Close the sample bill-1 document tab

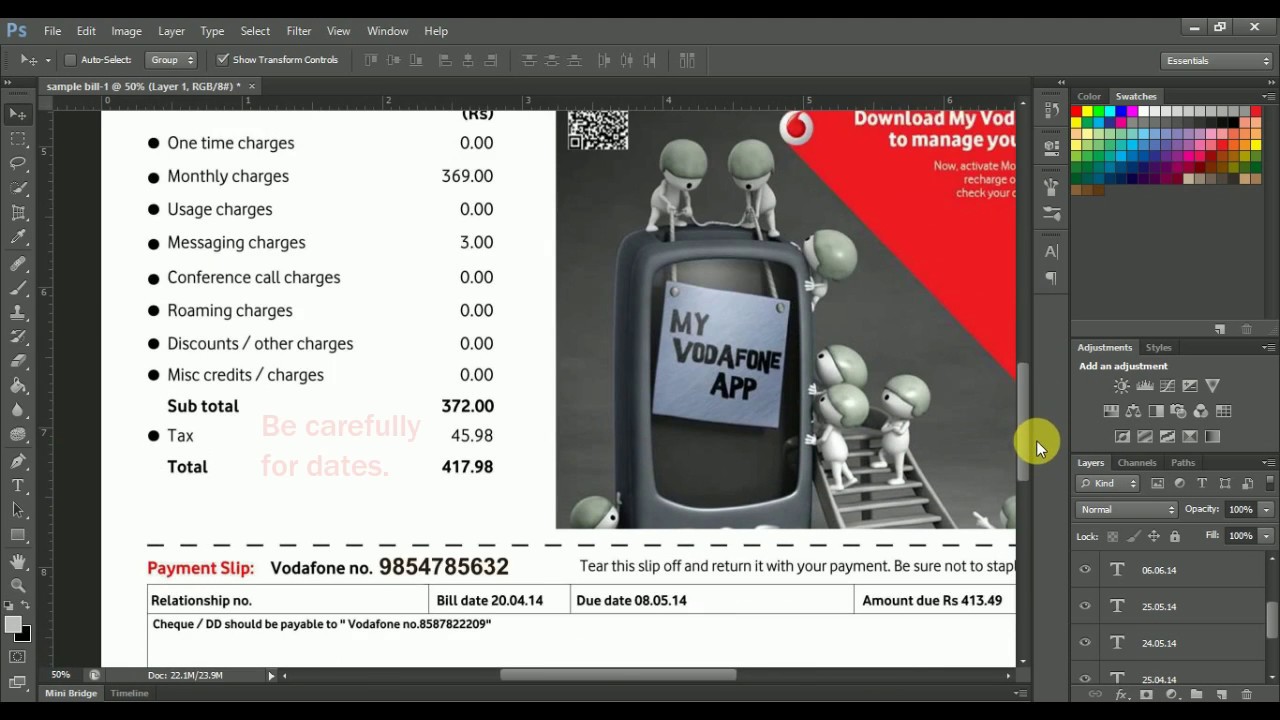click(252, 86)
